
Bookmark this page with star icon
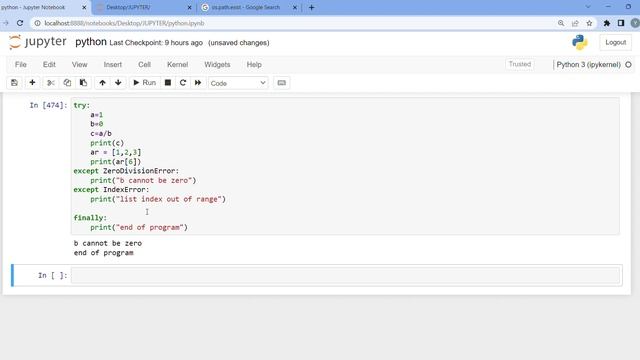point(589,23)
